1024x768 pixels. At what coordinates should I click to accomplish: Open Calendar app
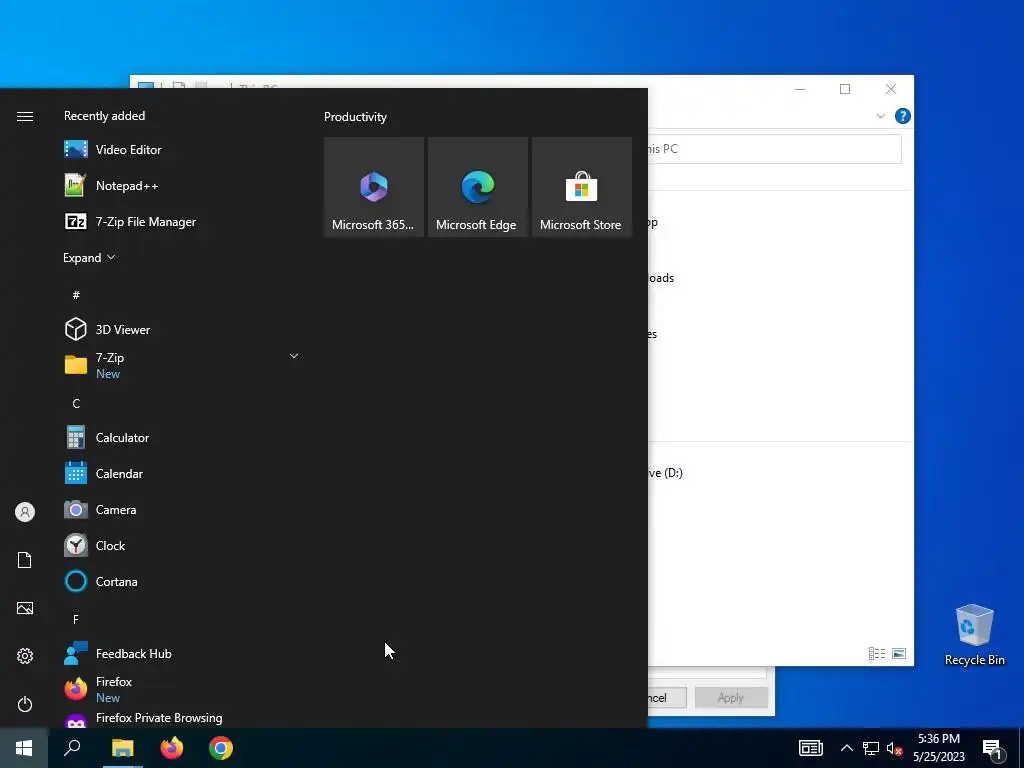coord(182,473)
